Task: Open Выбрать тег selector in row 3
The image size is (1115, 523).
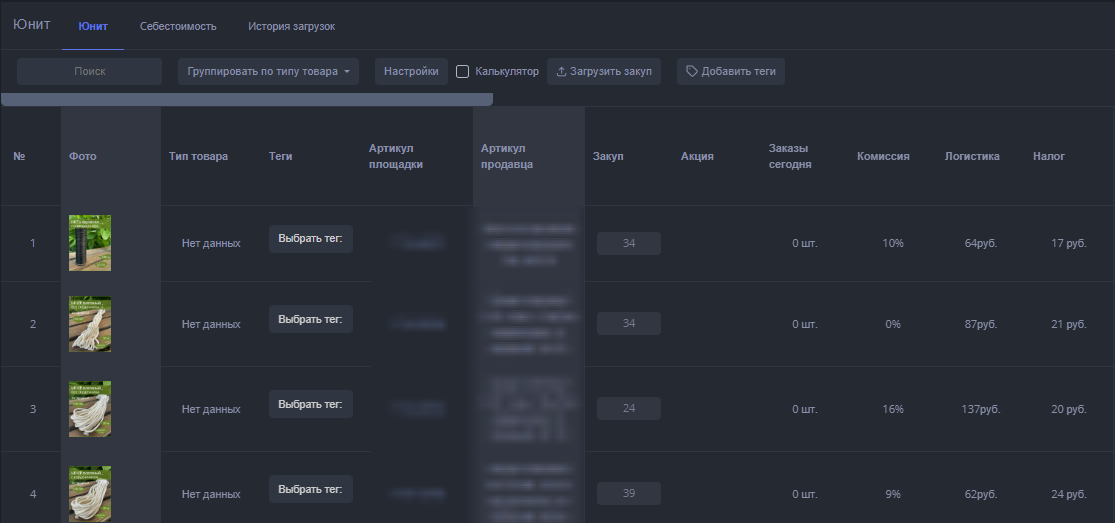Action: click(x=310, y=404)
